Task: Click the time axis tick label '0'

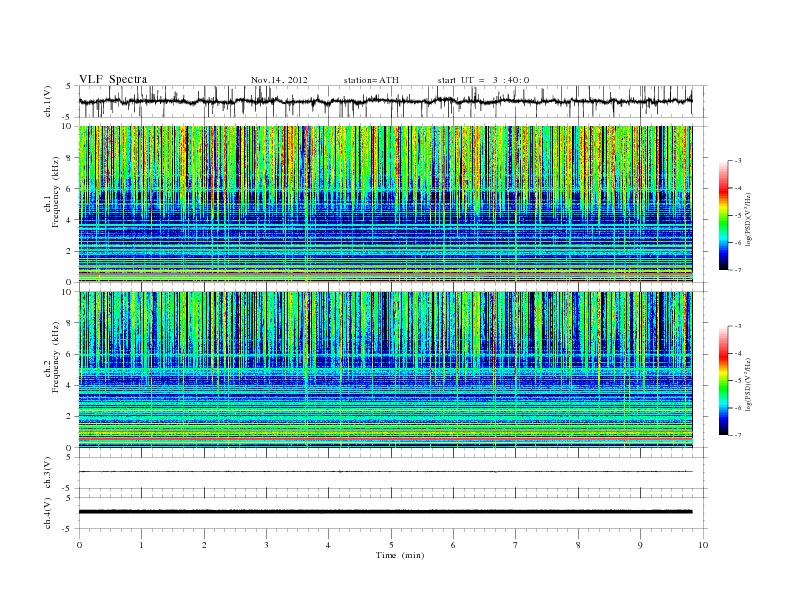Action: point(79,545)
